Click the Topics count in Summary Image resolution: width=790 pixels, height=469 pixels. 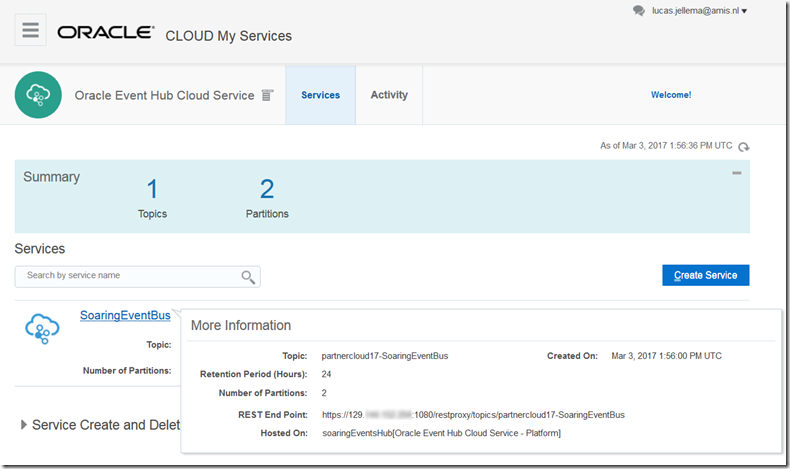click(152, 189)
